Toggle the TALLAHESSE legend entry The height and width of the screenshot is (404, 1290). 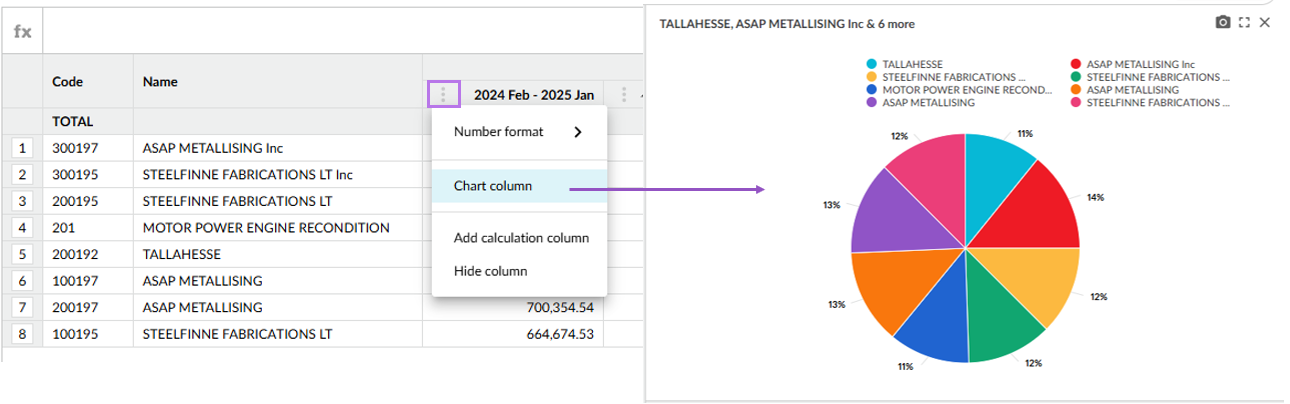[912, 64]
